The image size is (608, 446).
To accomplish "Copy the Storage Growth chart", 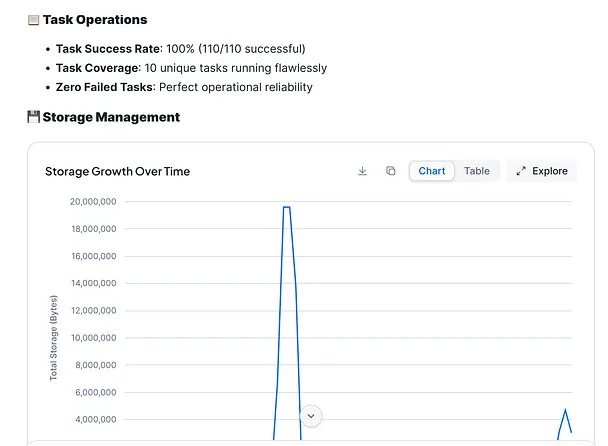I will [391, 171].
